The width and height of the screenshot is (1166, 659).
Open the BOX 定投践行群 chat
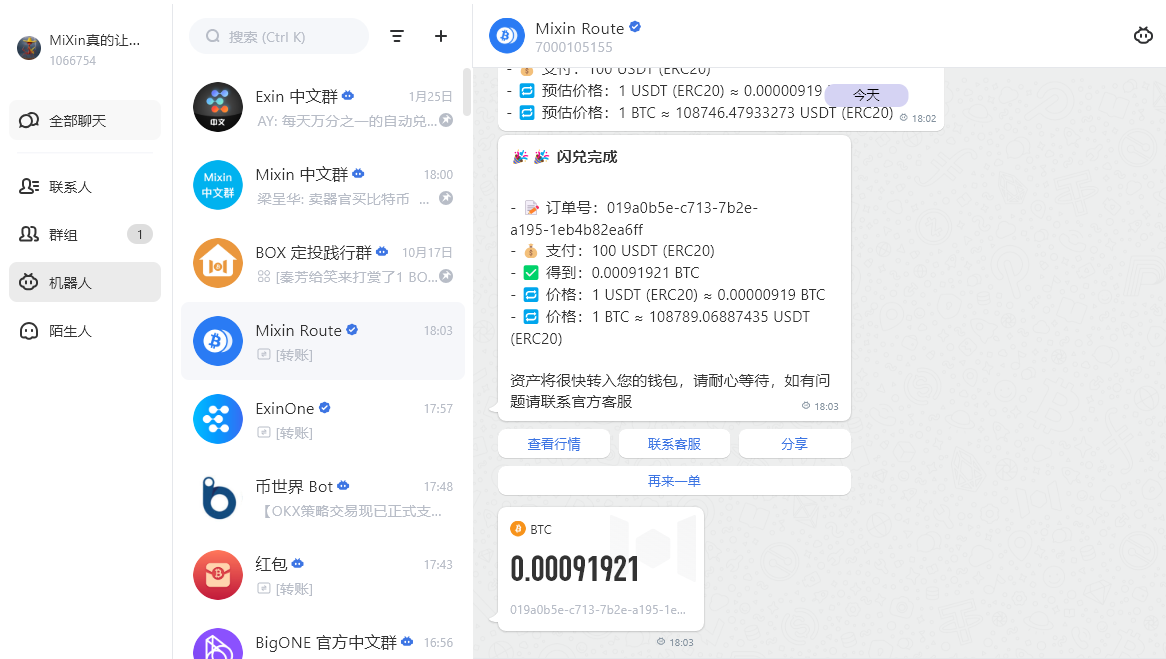tap(322, 264)
